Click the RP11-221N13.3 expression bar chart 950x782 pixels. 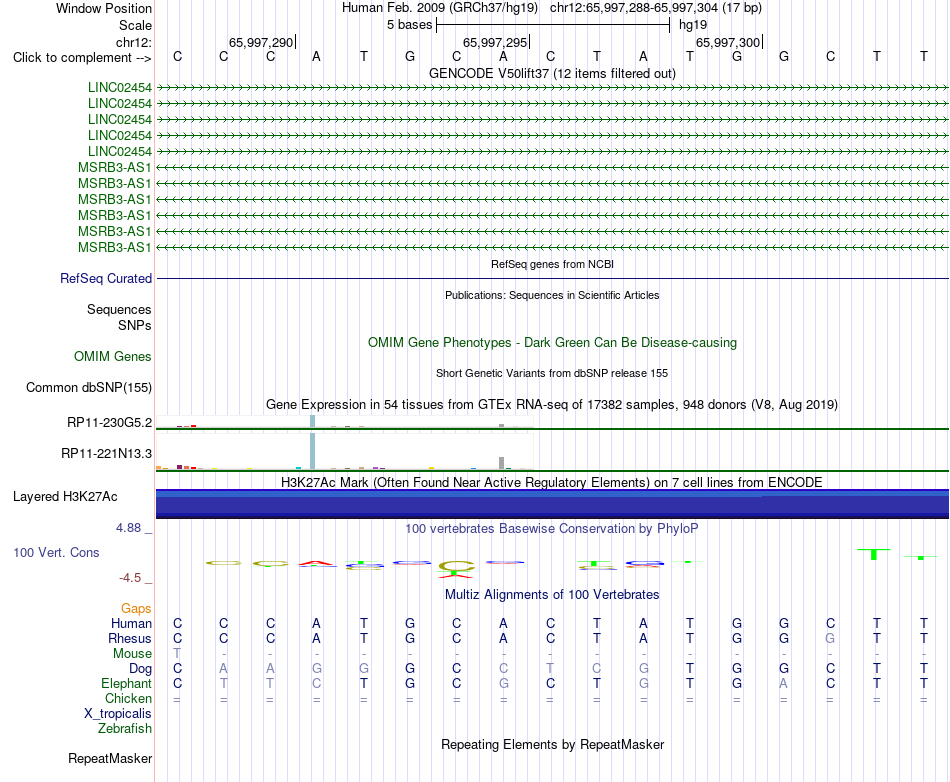click(345, 452)
